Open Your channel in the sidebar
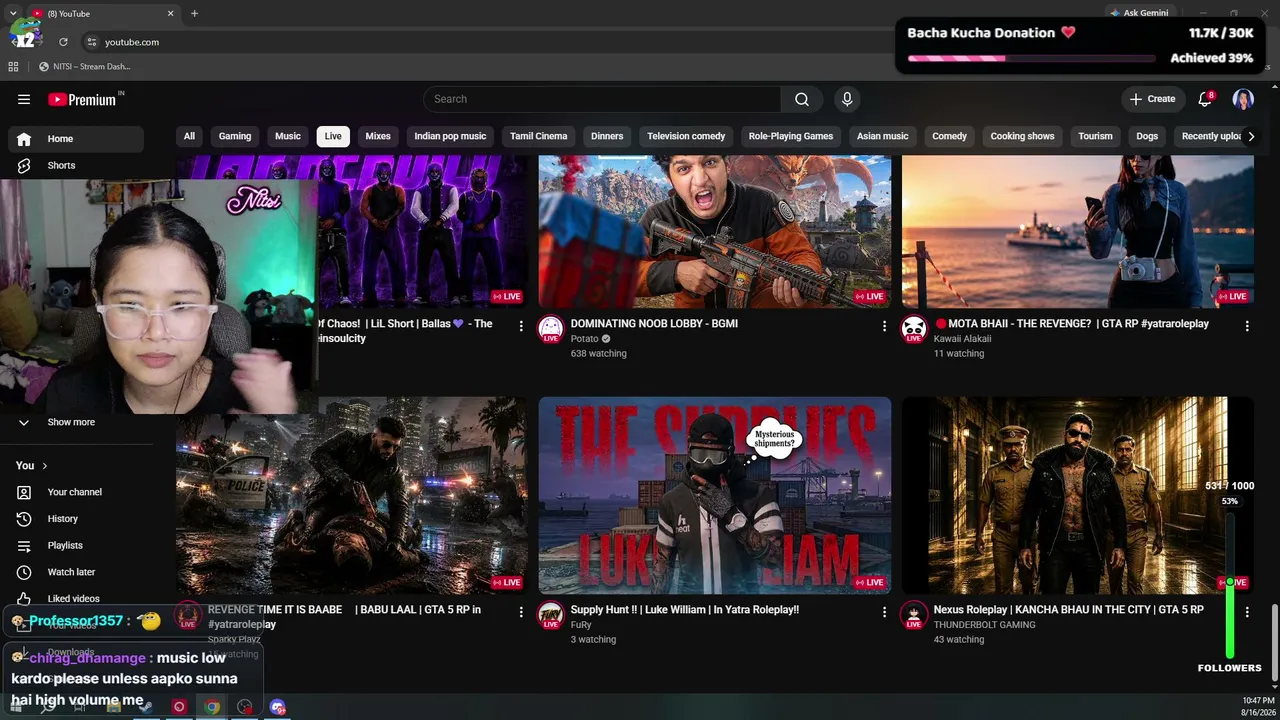This screenshot has height=720, width=1280. pos(76,492)
